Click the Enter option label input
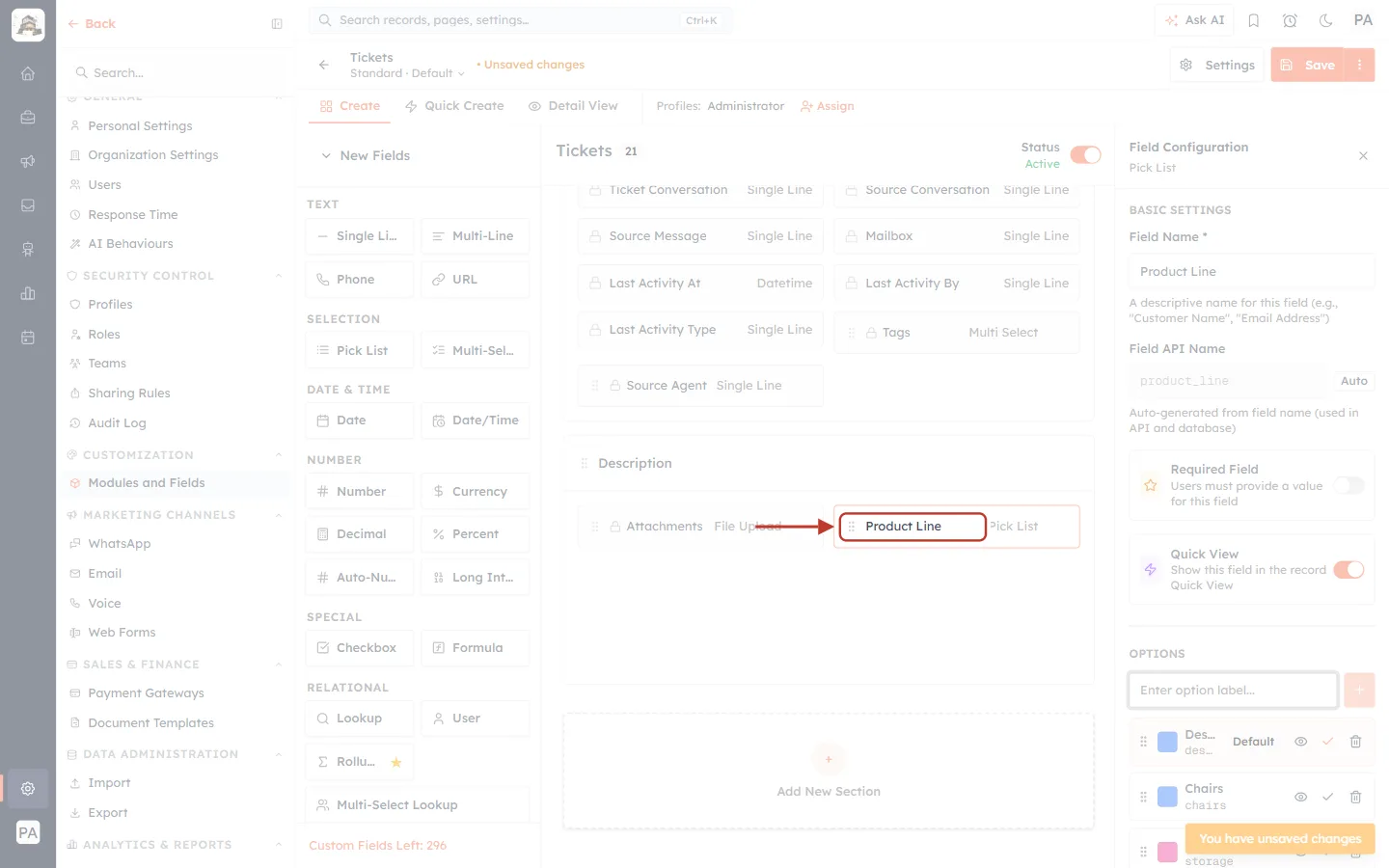Image resolution: width=1389 pixels, height=868 pixels. (1233, 690)
